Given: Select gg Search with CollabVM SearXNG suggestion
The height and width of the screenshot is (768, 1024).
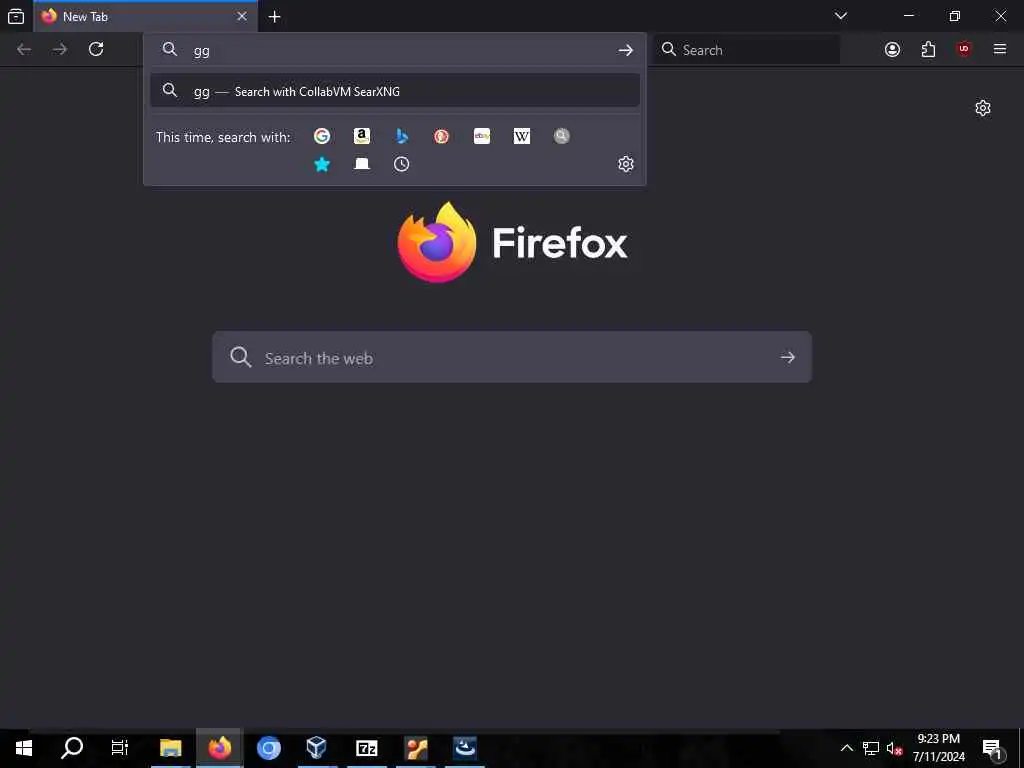Looking at the screenshot, I should click(x=394, y=91).
